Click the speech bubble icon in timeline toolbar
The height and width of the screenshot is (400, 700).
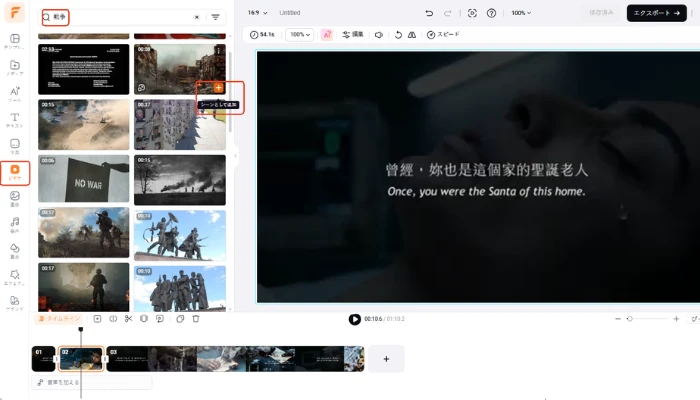click(x=160, y=319)
